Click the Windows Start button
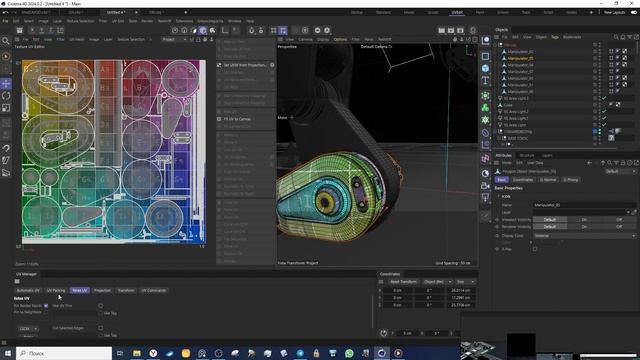The image size is (640, 360). click(7, 353)
